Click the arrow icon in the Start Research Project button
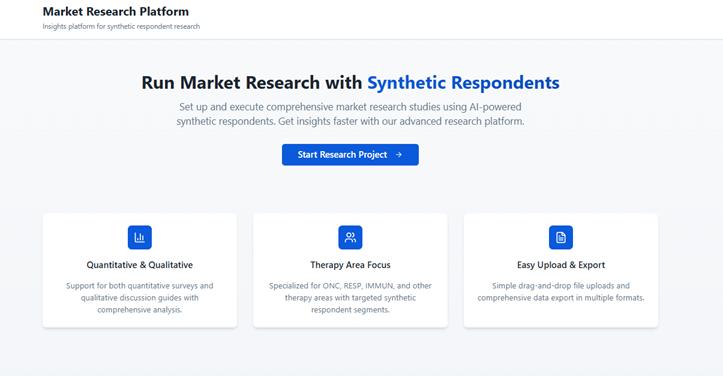This screenshot has height=376, width=723. point(399,155)
